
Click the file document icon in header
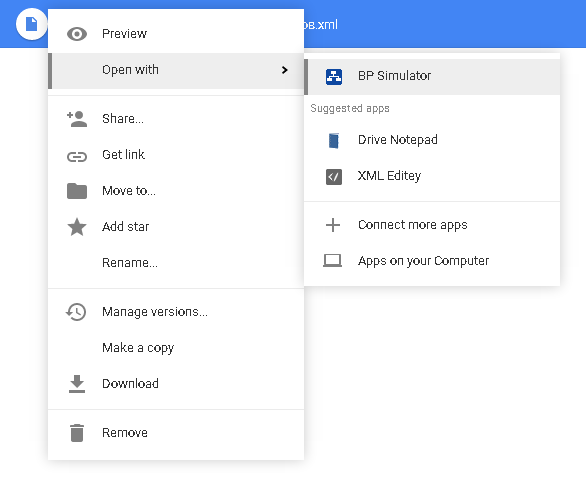coord(31,24)
